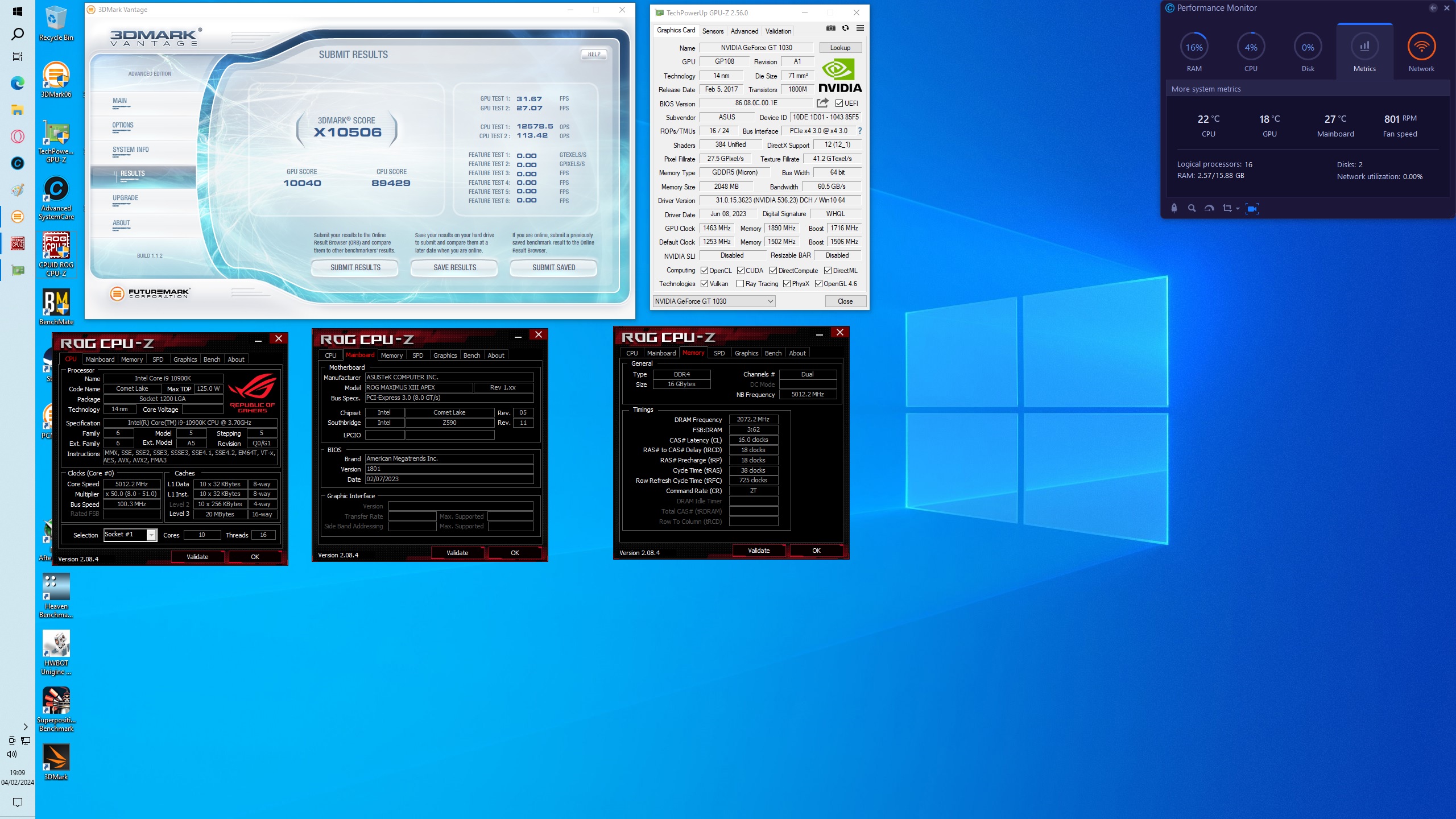This screenshot has height=819, width=1456.
Task: Open the 3DMark desktop shortcut
Action: pos(56,762)
